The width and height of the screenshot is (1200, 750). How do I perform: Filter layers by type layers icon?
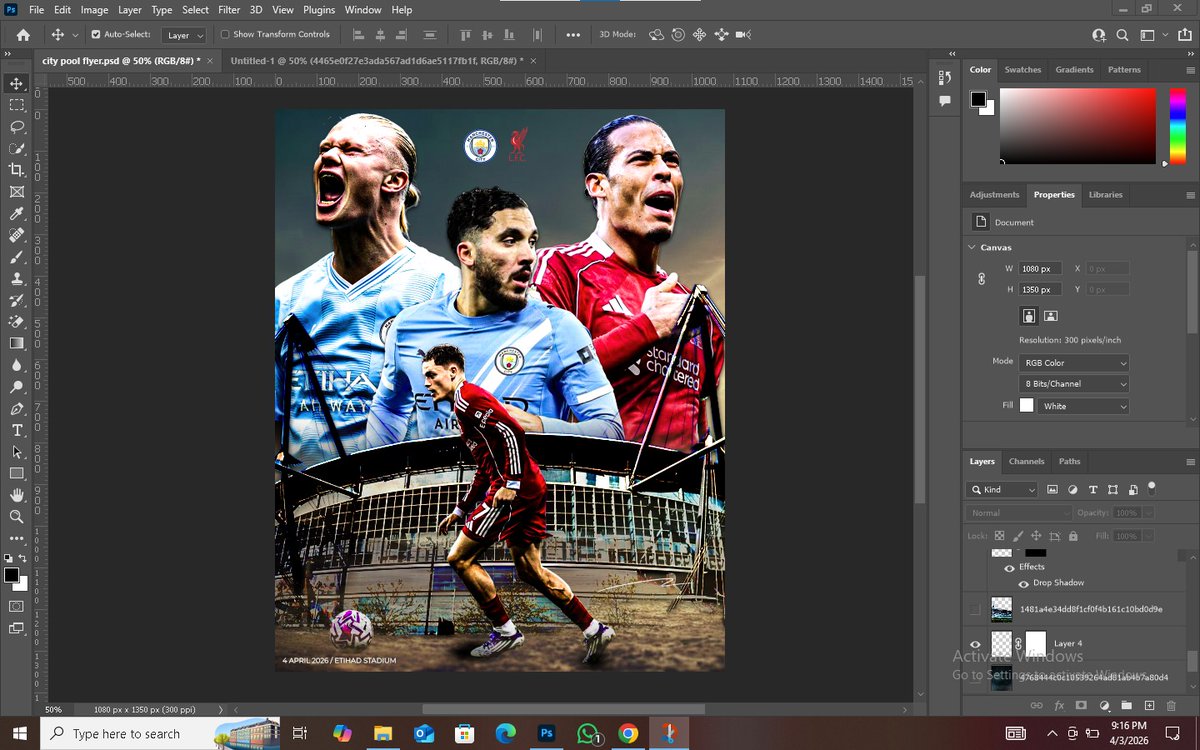(x=1092, y=490)
